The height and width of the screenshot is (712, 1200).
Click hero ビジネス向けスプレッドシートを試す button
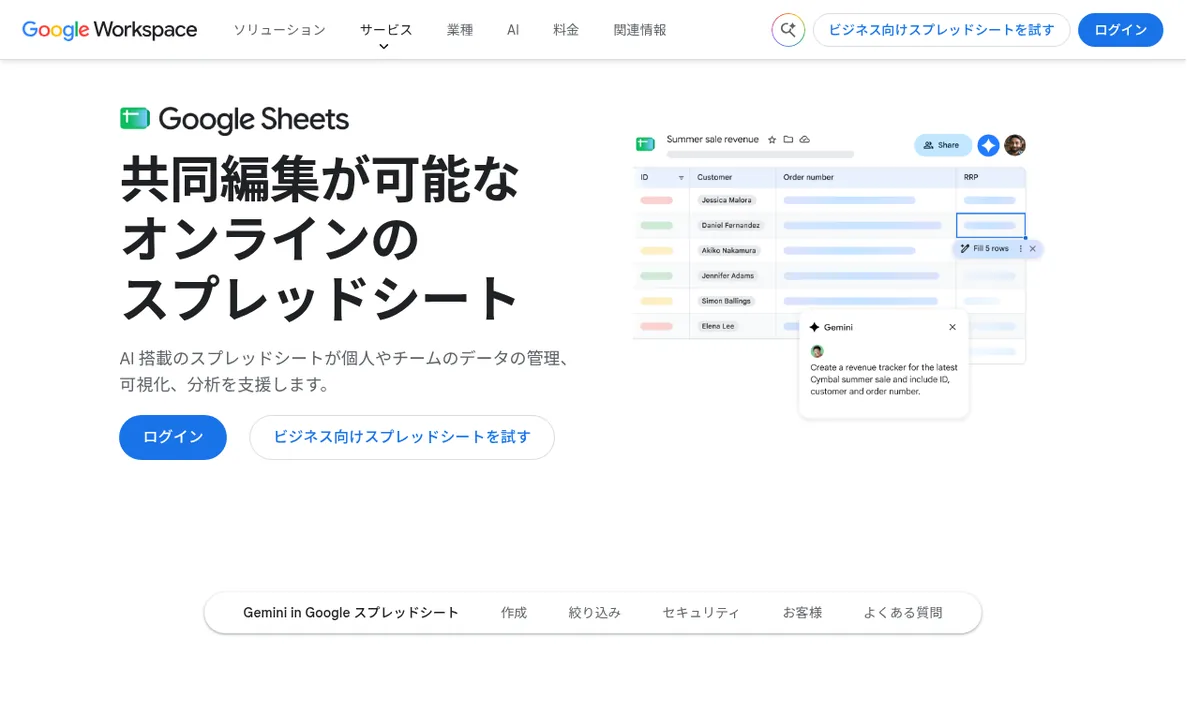[x=402, y=437]
